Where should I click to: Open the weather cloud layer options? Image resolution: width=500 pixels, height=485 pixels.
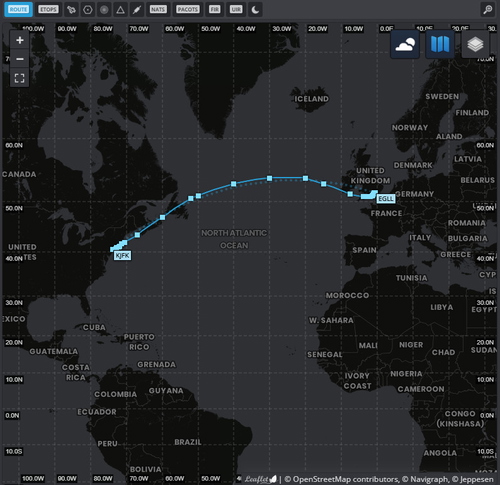tap(405, 44)
